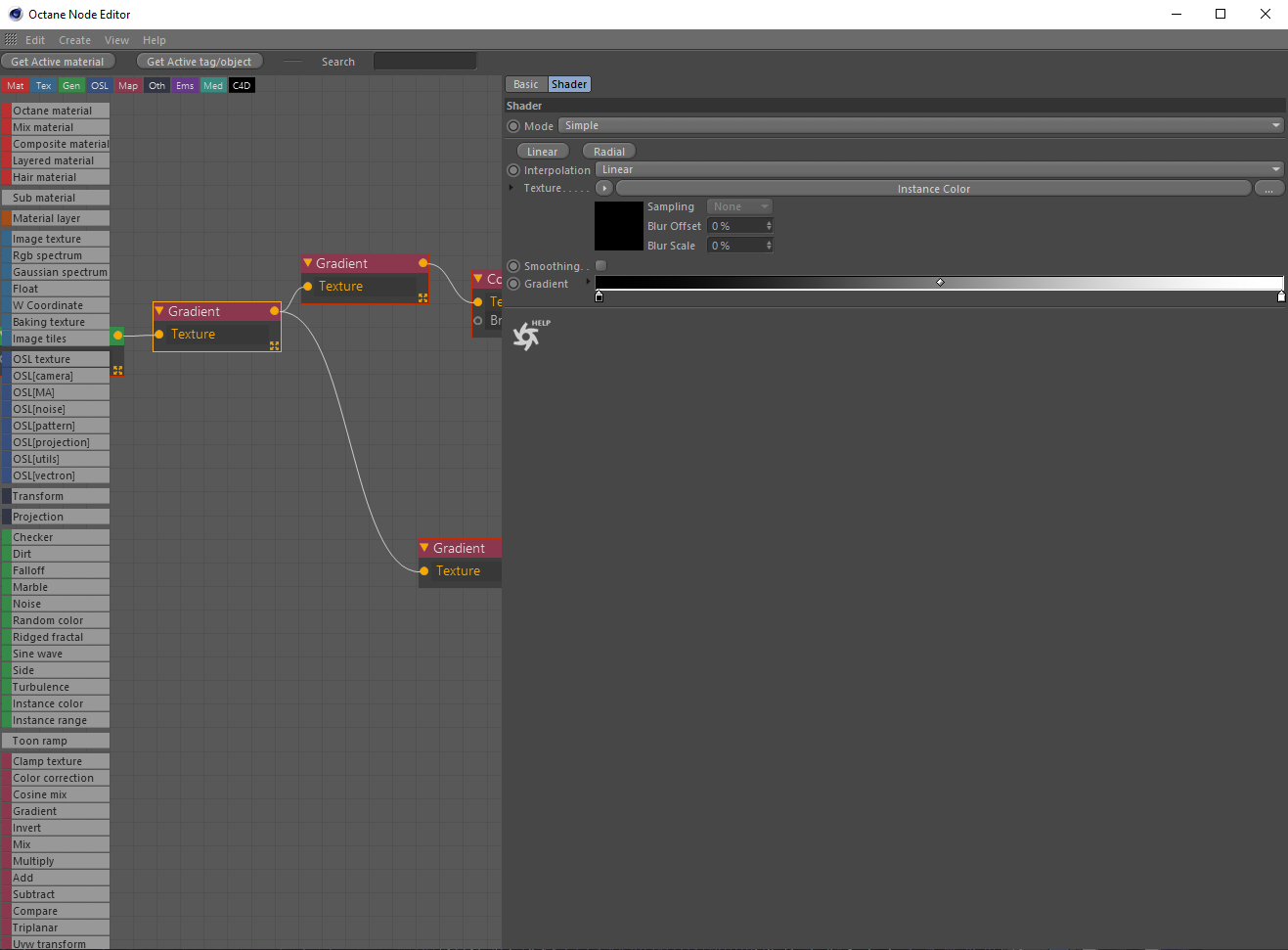This screenshot has width=1288, height=950.
Task: Toggle the Med node filter
Action: pos(213,86)
